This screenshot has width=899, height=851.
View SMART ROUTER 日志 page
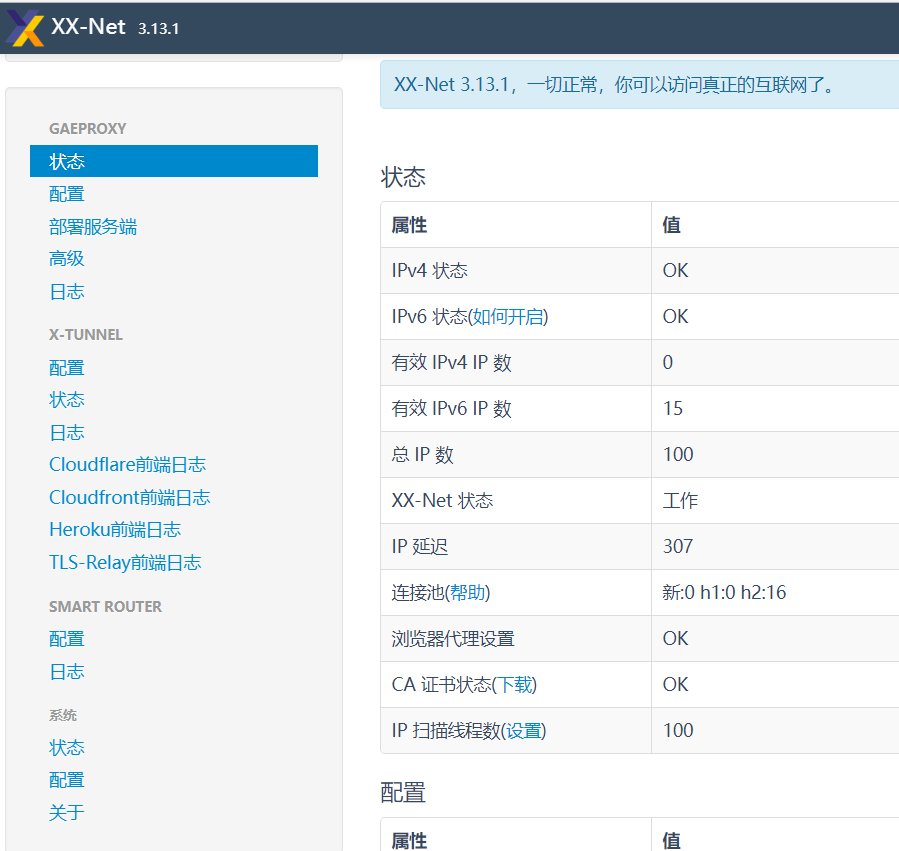[67, 672]
